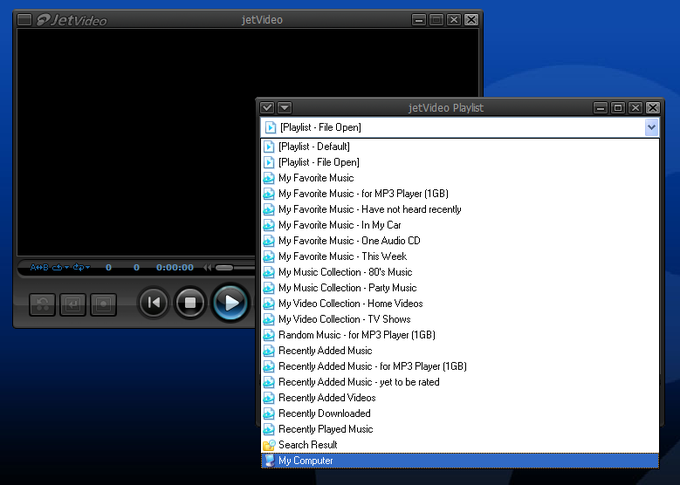Open the shuffle mode dropdown arrow
Image resolution: width=680 pixels, height=485 pixels.
click(88, 267)
